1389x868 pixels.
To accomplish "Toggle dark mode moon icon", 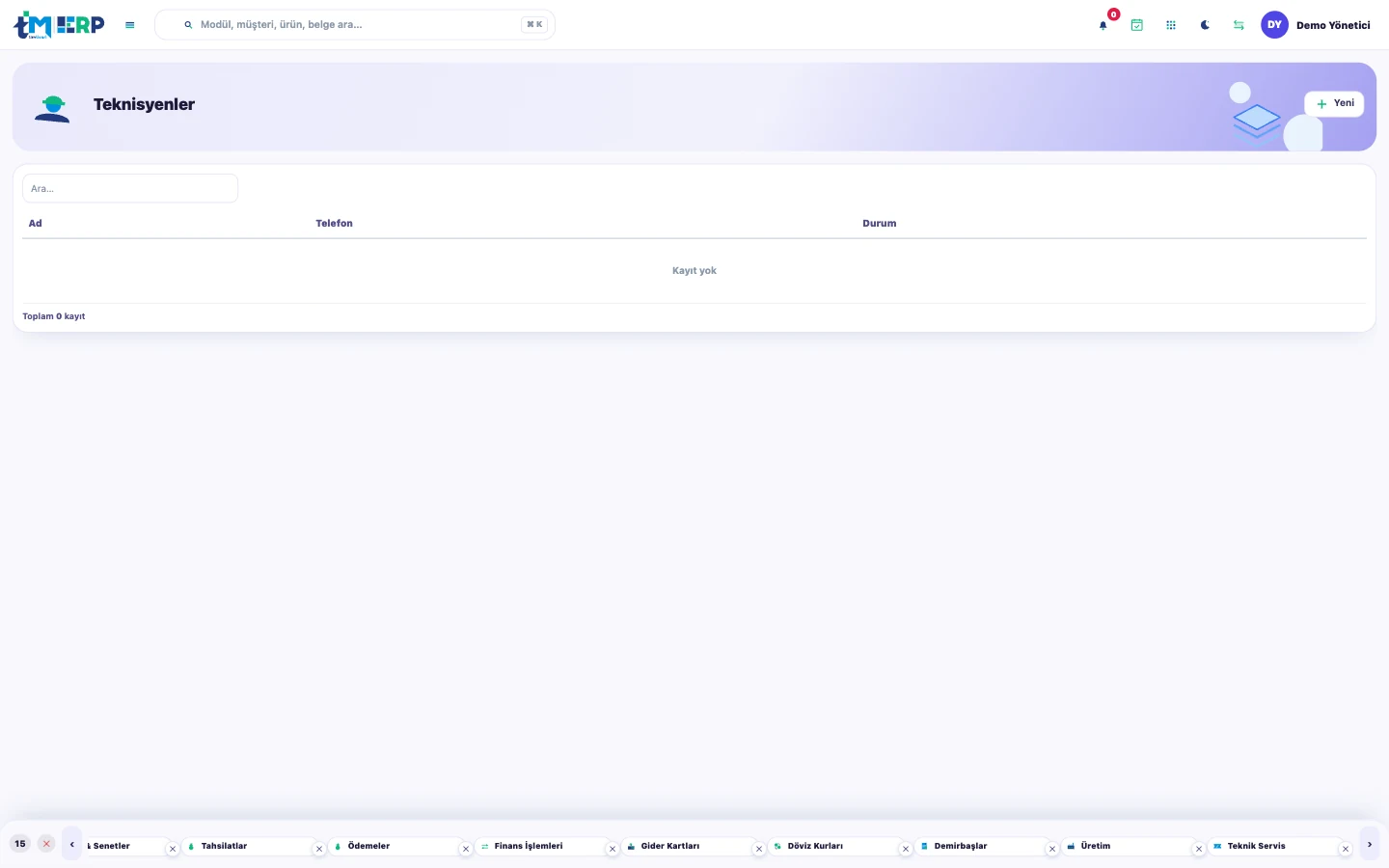I will (1205, 25).
